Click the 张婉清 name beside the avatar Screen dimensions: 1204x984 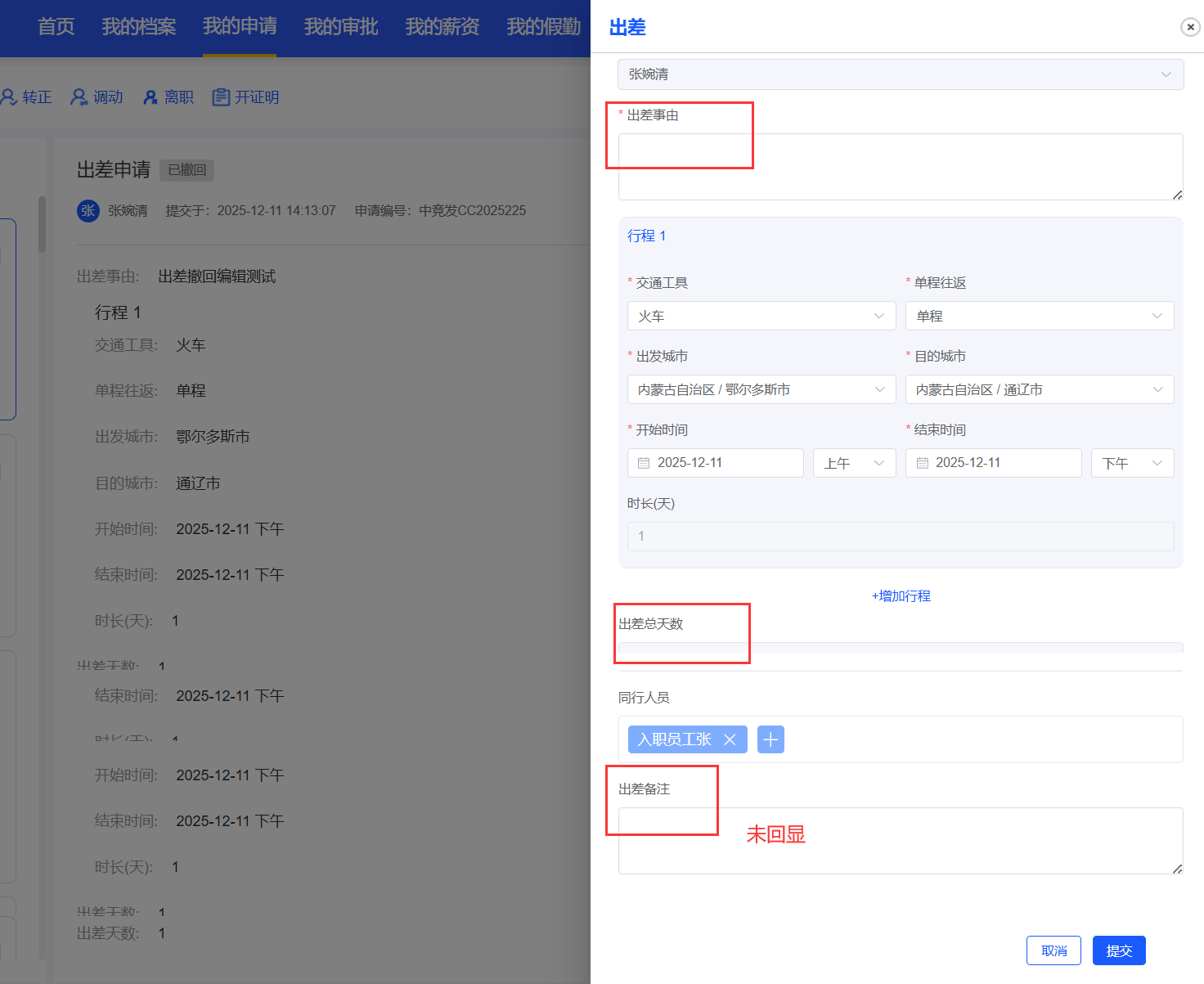coord(128,211)
